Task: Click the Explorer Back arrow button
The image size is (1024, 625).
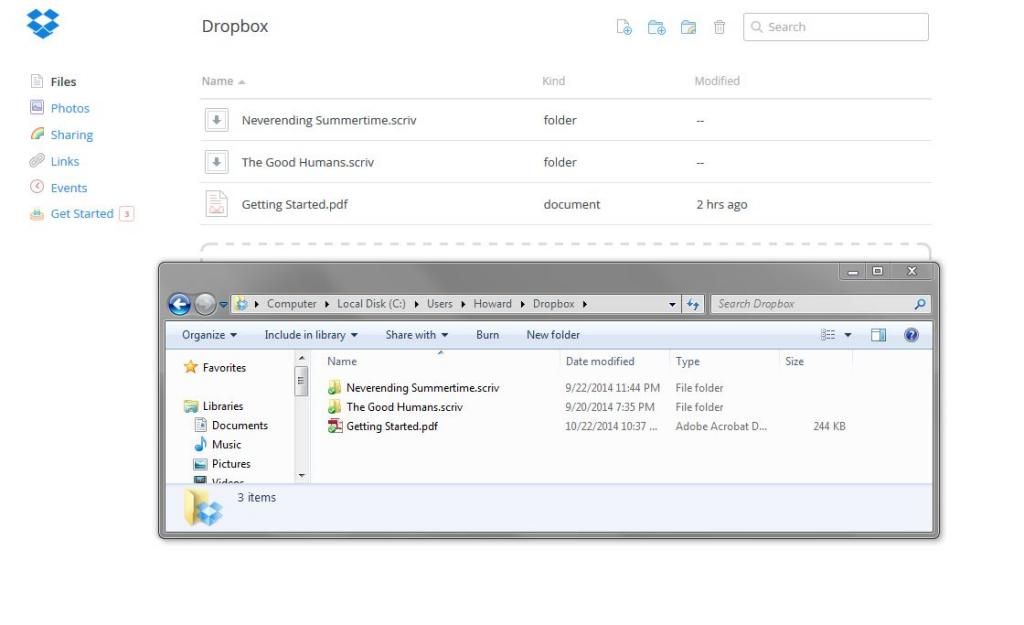Action: pyautogui.click(x=180, y=304)
